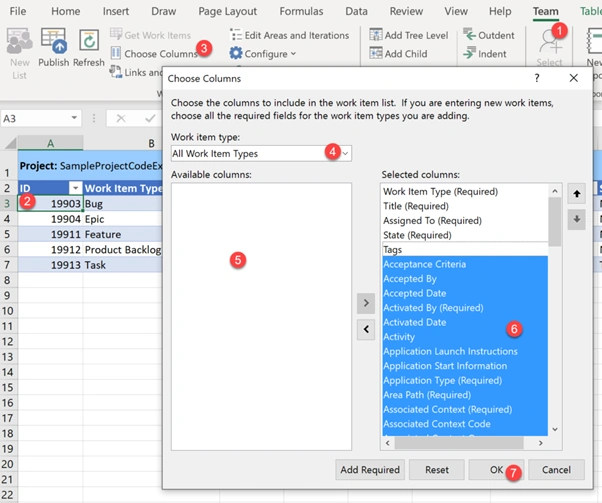Click Edit Areas and Iterations

pos(289,35)
